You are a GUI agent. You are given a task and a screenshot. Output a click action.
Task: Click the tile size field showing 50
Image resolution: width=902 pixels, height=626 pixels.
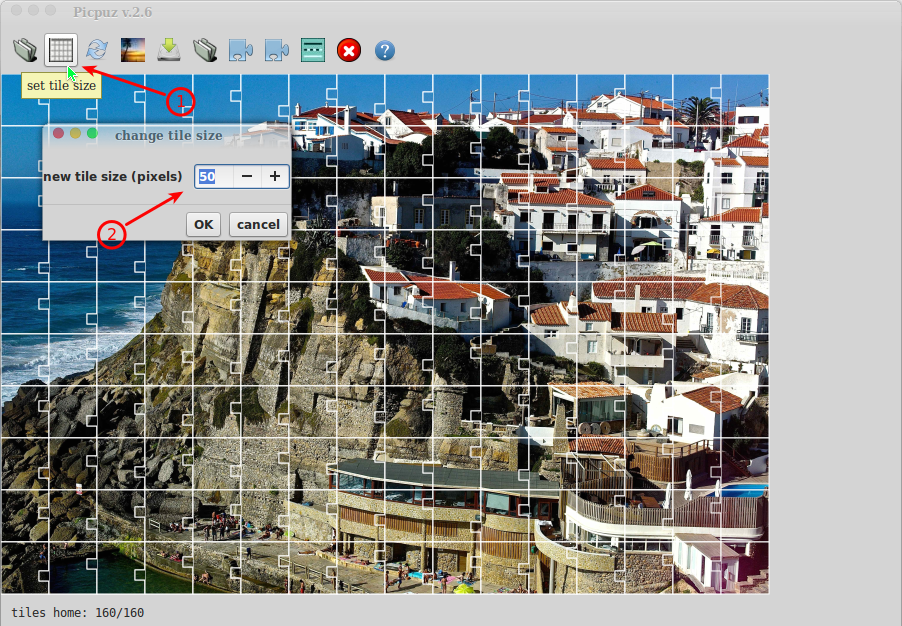point(214,176)
